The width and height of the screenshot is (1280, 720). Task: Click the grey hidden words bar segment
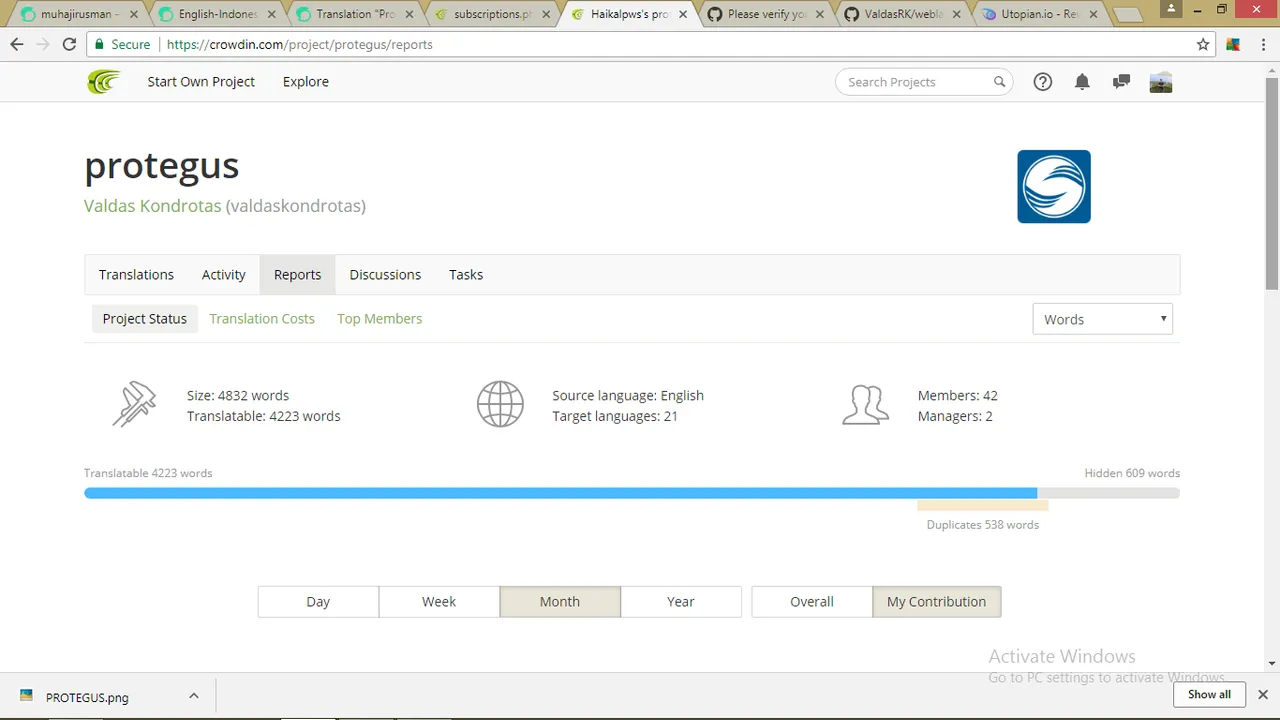(1108, 493)
